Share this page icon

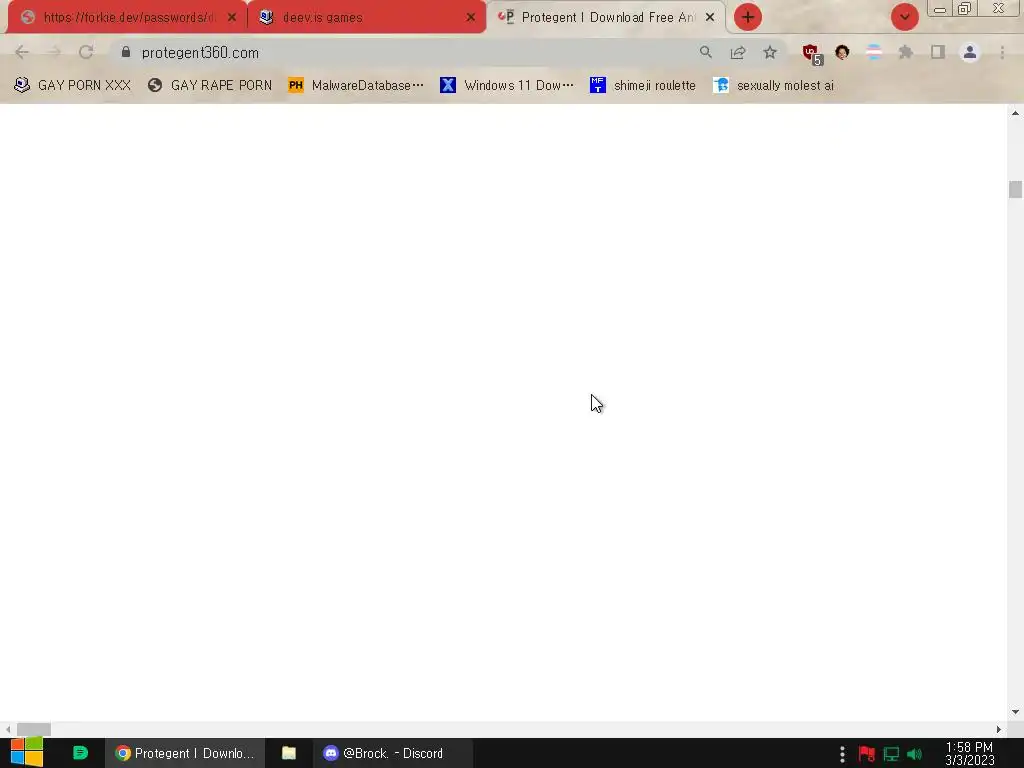click(x=738, y=52)
